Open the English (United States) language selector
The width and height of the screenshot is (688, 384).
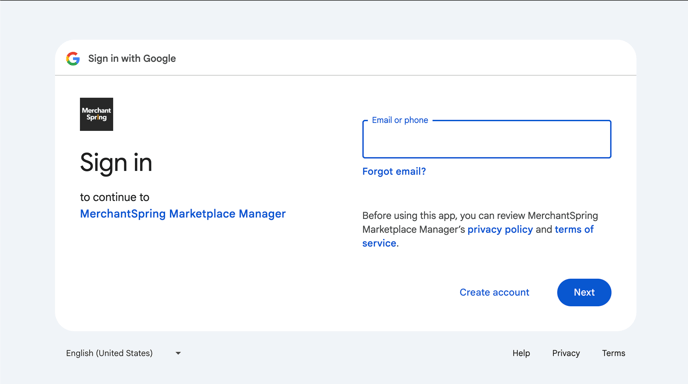click(x=123, y=353)
